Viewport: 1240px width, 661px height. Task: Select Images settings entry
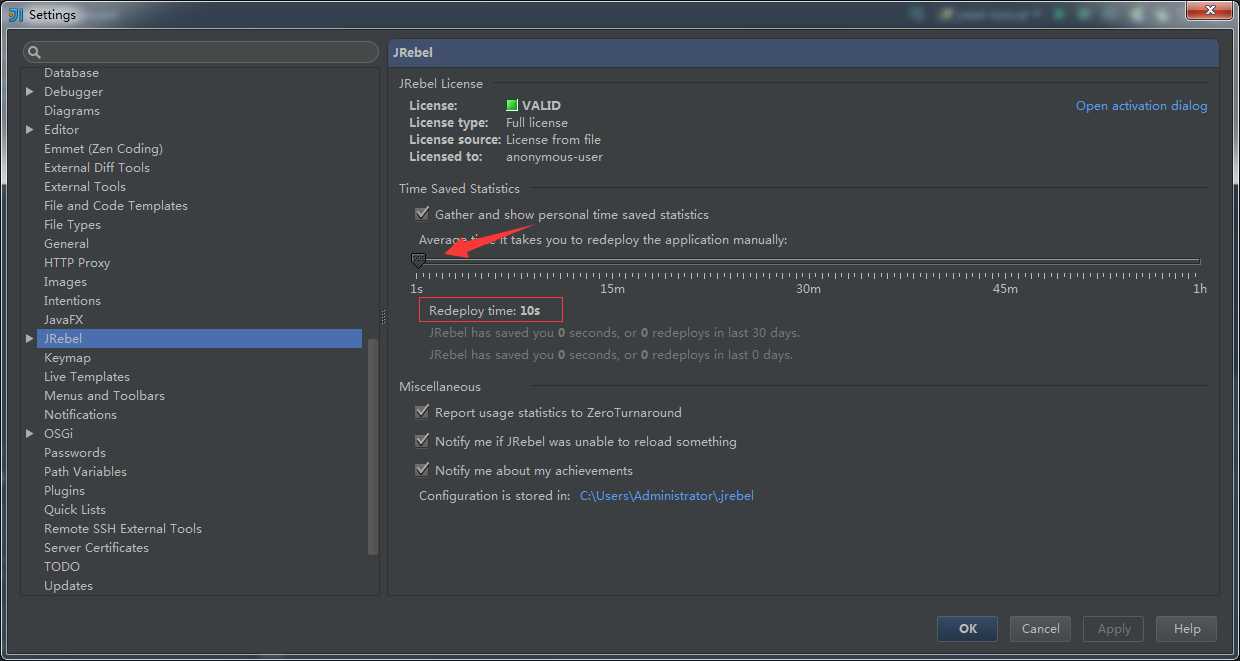(65, 281)
